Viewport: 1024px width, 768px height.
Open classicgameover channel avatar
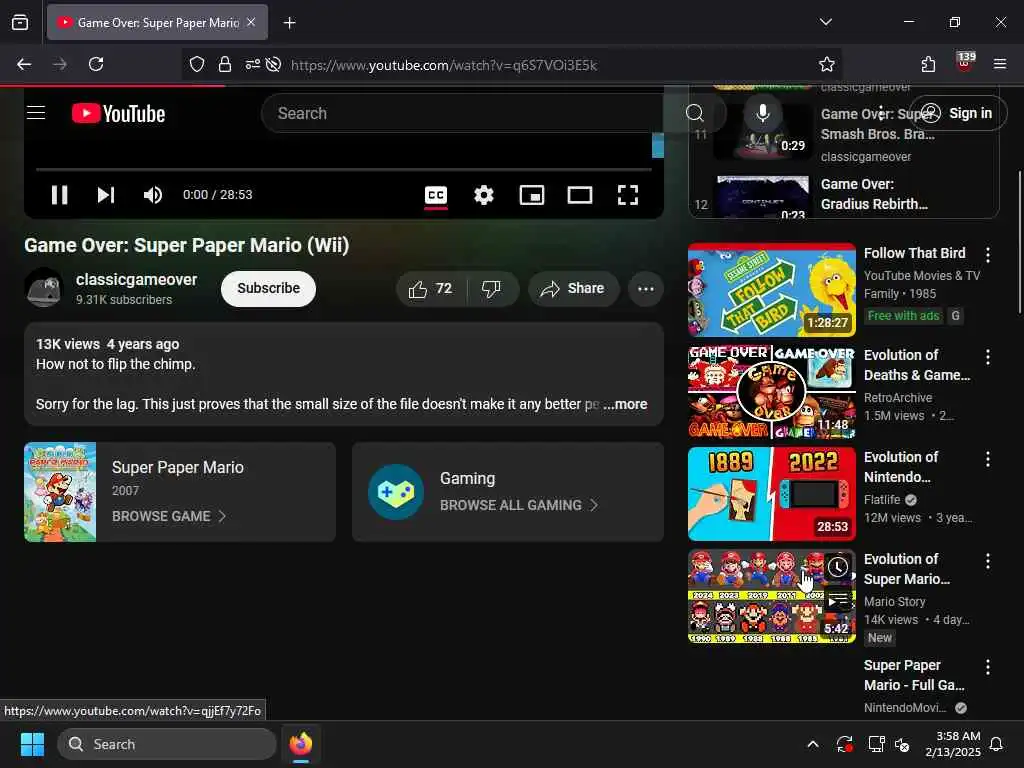tap(44, 288)
